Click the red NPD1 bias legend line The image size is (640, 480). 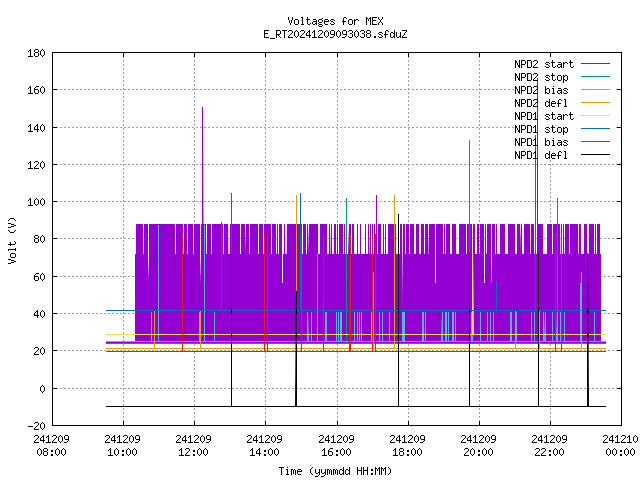tap(595, 142)
